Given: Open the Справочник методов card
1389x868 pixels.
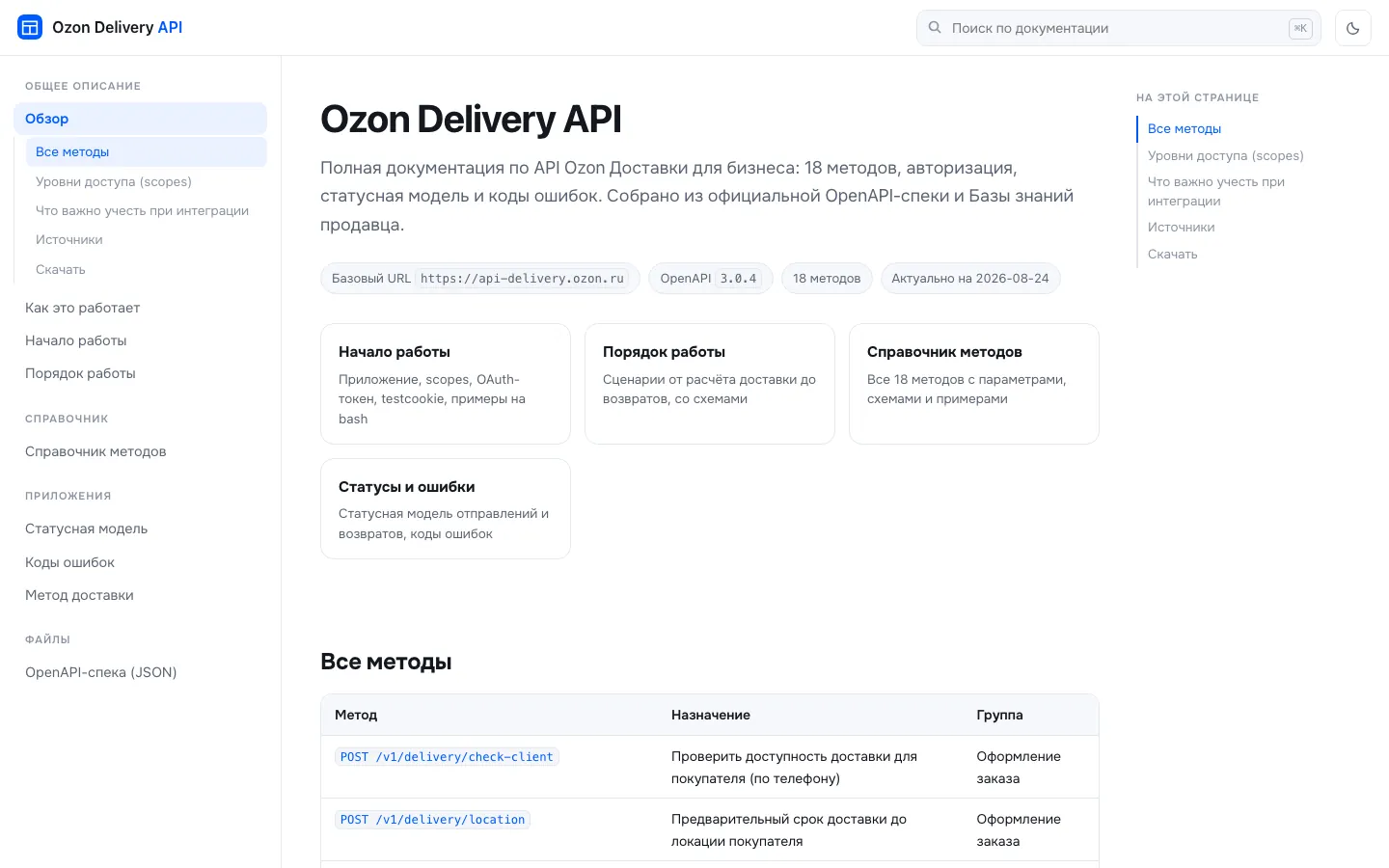Looking at the screenshot, I should click(974, 384).
